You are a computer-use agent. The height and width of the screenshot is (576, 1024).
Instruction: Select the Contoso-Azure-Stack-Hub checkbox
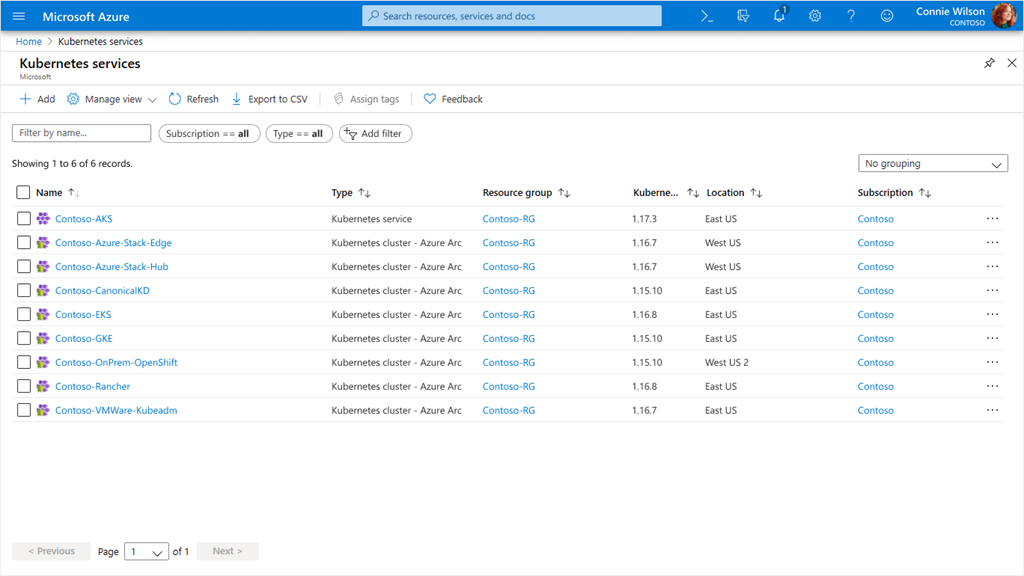24,266
